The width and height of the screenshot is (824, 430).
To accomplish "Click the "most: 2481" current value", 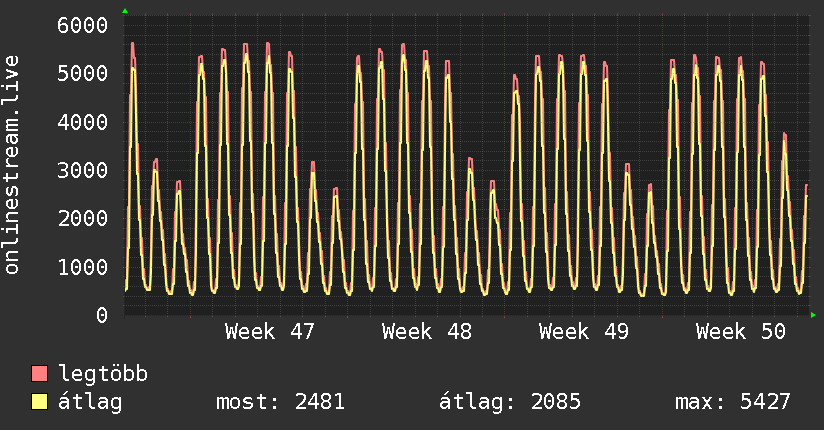I will [280, 402].
